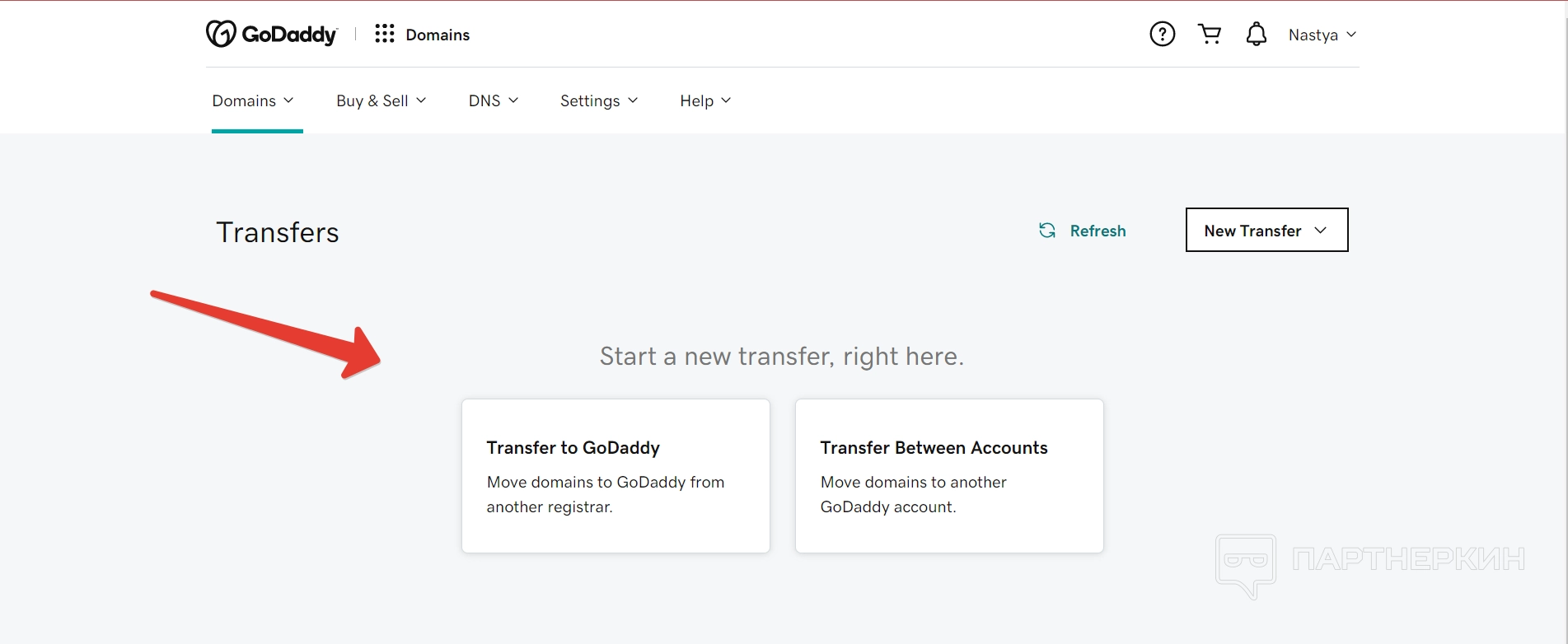Open the apps grid launcher icon
This screenshot has width=1568, height=644.
click(x=385, y=34)
